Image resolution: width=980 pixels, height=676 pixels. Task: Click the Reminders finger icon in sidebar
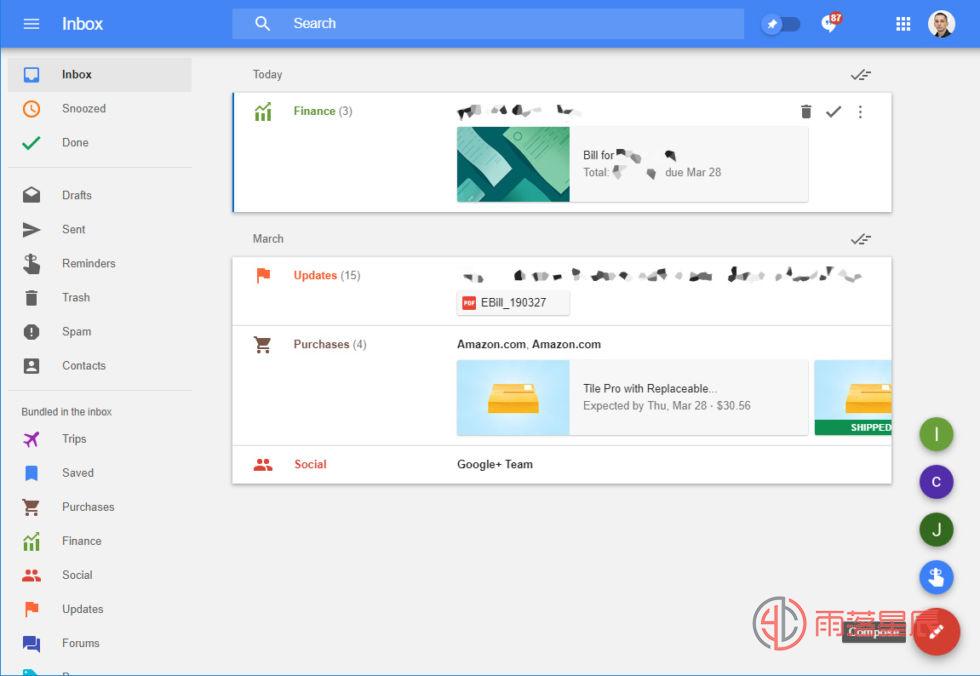(31, 264)
